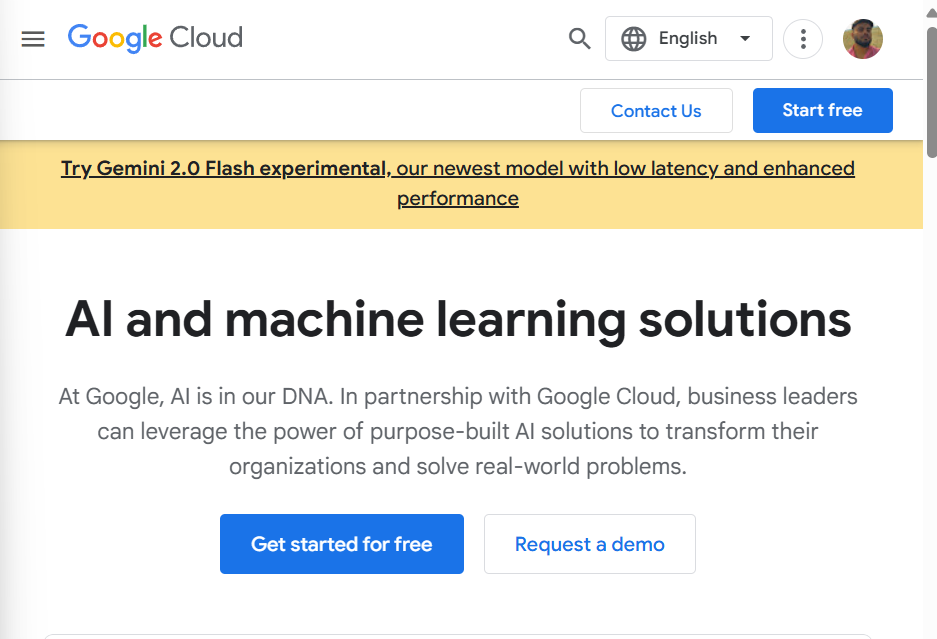Click the AI and machine learning solutions heading

pyautogui.click(x=458, y=319)
